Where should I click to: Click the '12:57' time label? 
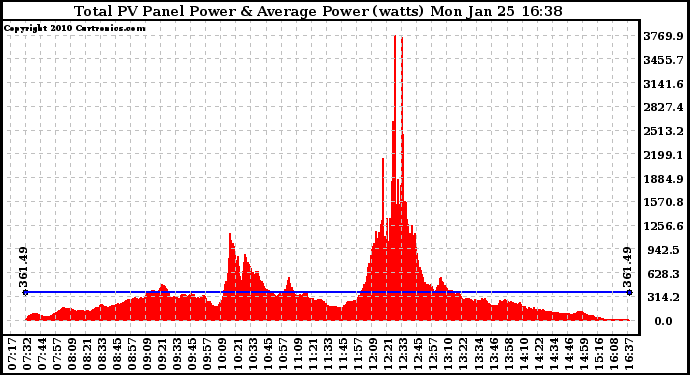point(433,354)
